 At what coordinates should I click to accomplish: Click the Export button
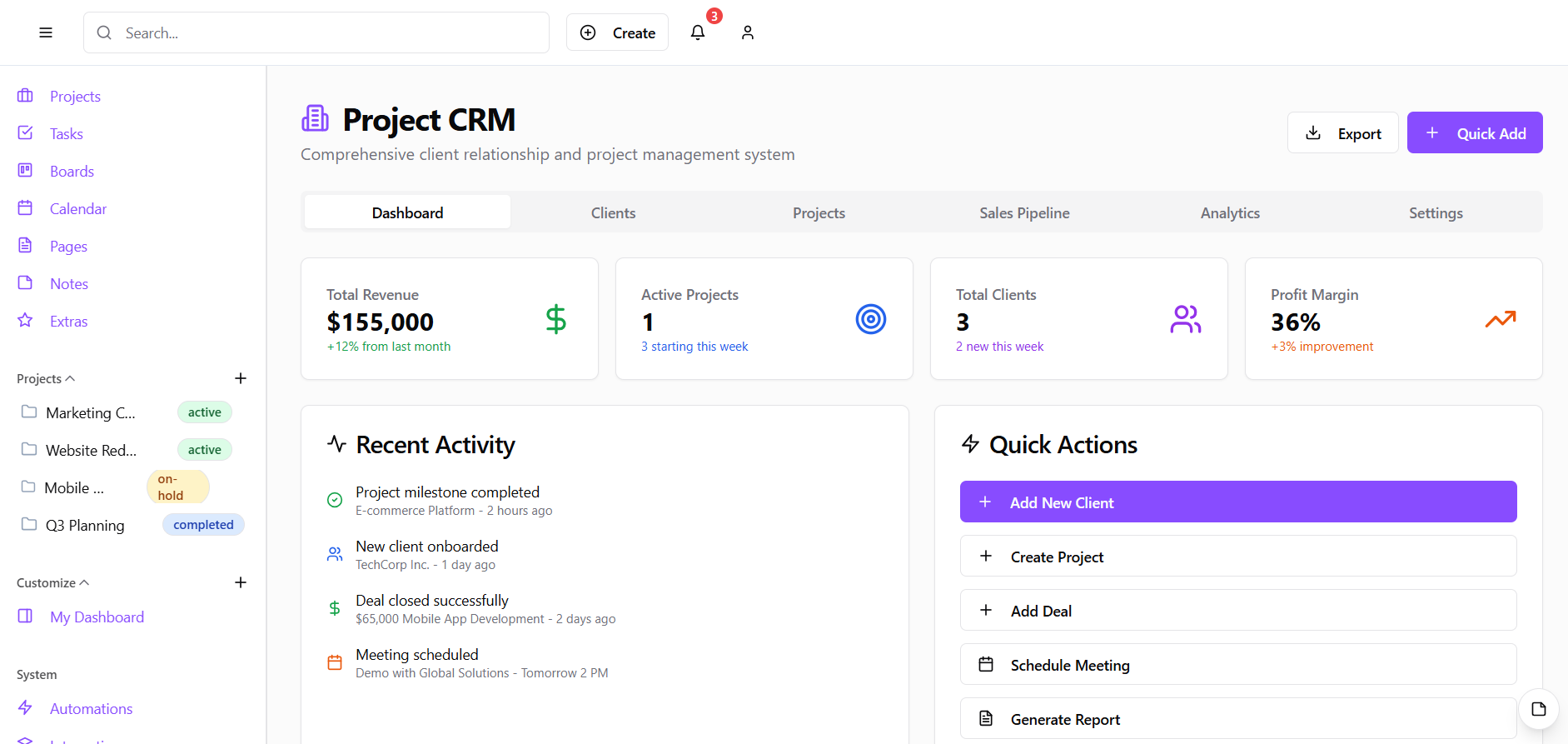tap(1342, 132)
